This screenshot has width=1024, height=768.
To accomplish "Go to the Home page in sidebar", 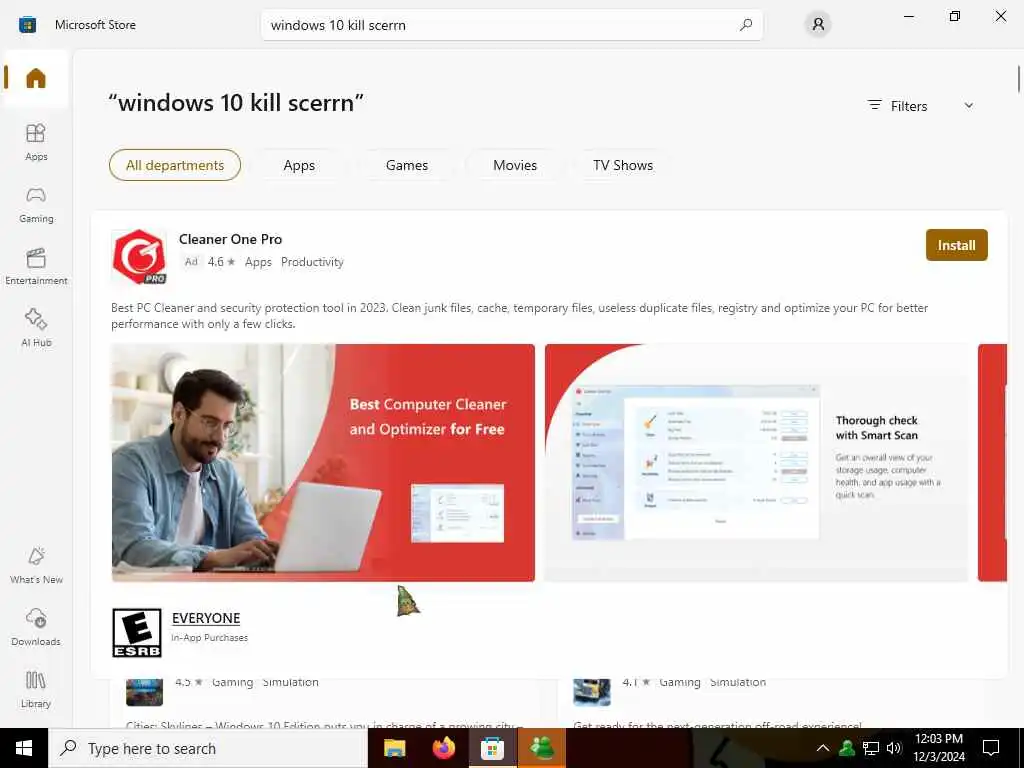I will click(x=36, y=78).
